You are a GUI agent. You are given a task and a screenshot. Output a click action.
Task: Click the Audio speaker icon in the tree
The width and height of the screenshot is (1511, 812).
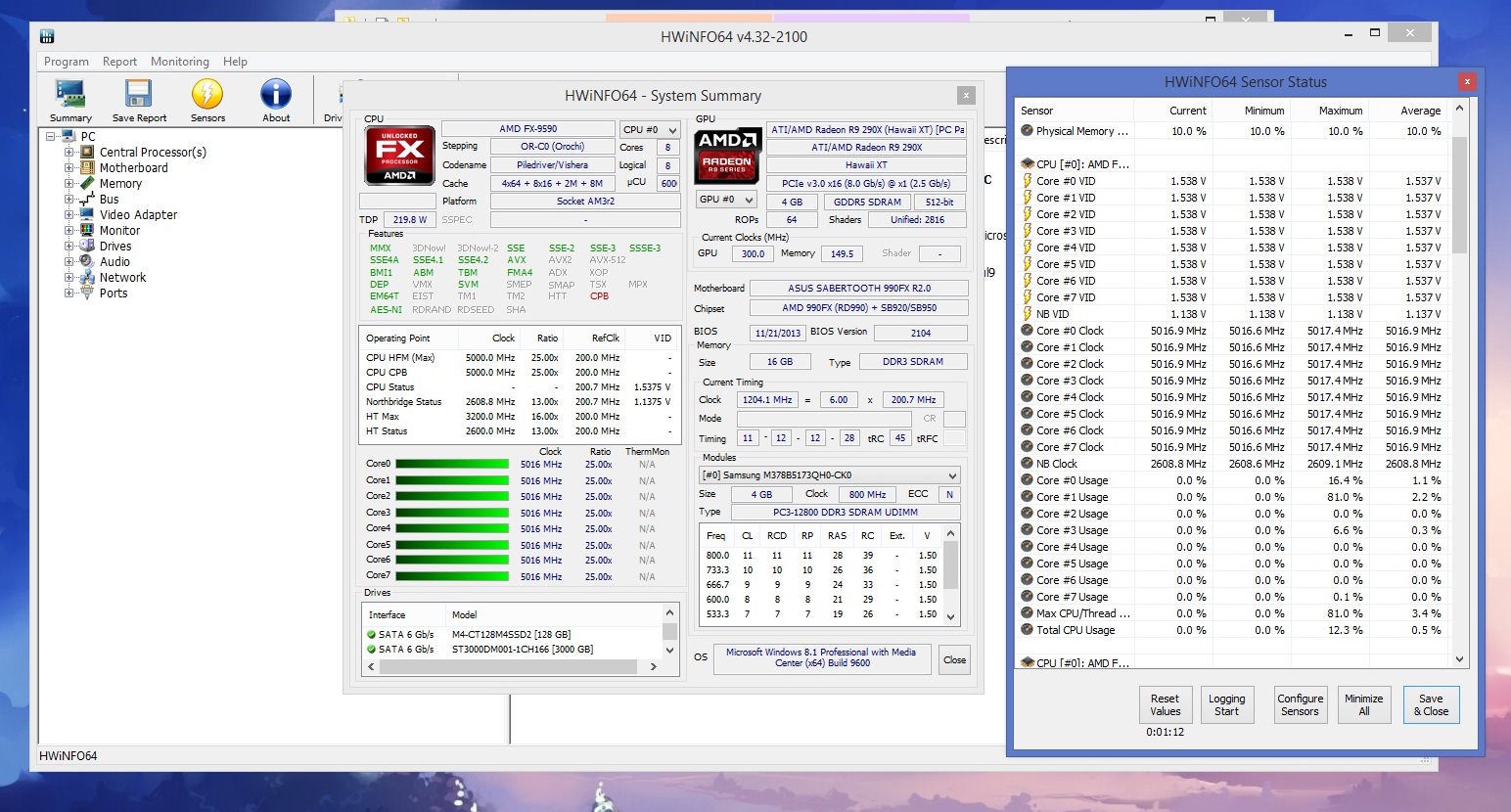(x=87, y=261)
